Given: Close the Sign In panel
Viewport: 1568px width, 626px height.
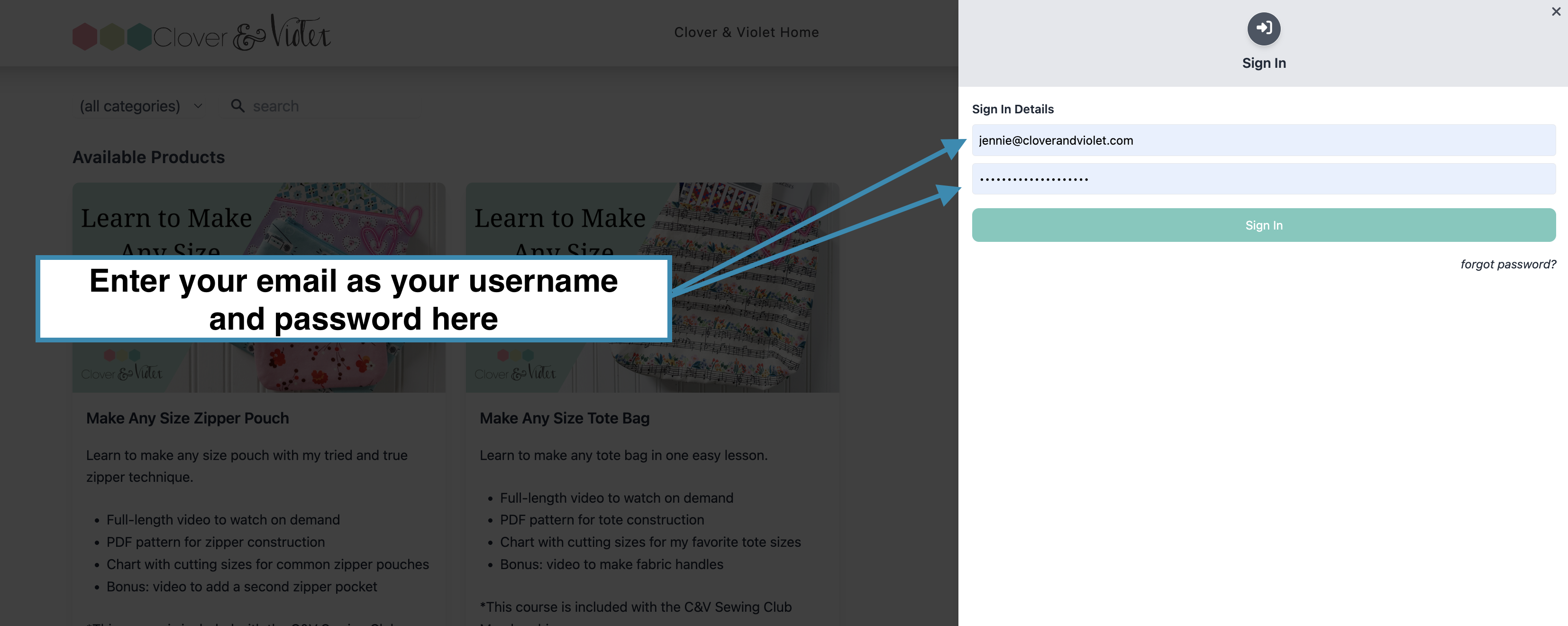Looking at the screenshot, I should pyautogui.click(x=1556, y=11).
